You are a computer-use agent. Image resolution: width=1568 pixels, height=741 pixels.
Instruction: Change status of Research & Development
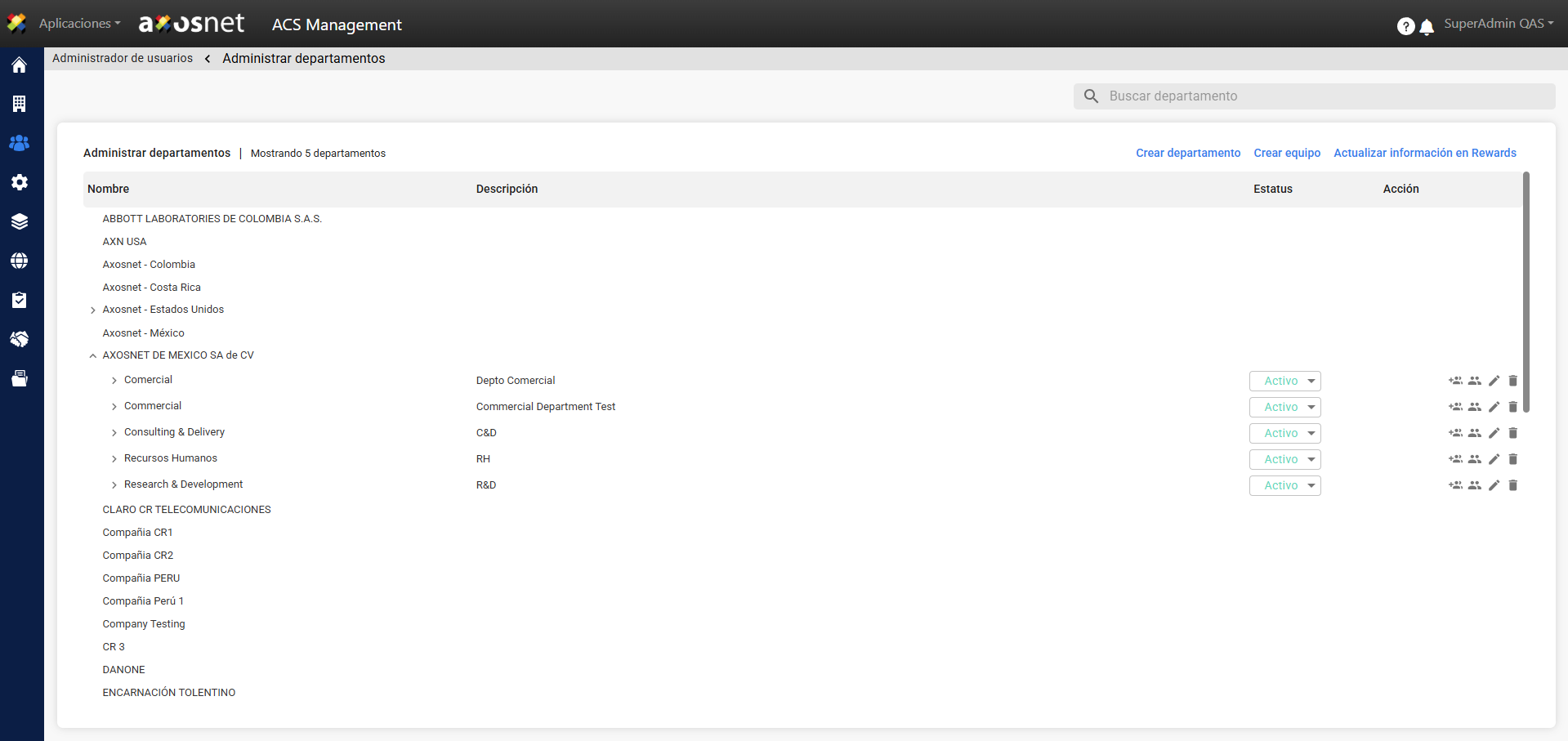point(1285,485)
